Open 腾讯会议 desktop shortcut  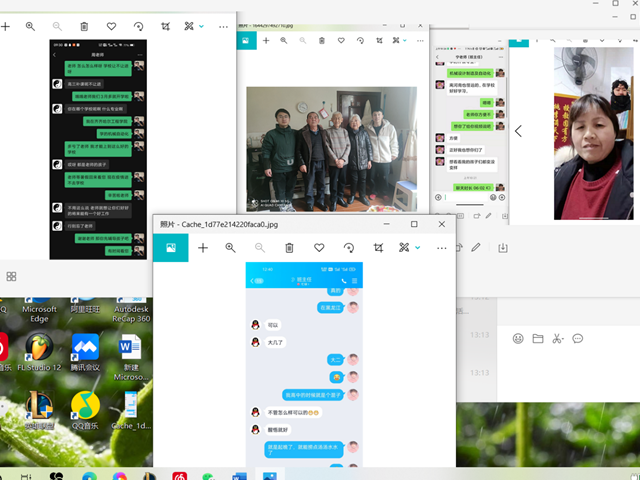(85, 352)
